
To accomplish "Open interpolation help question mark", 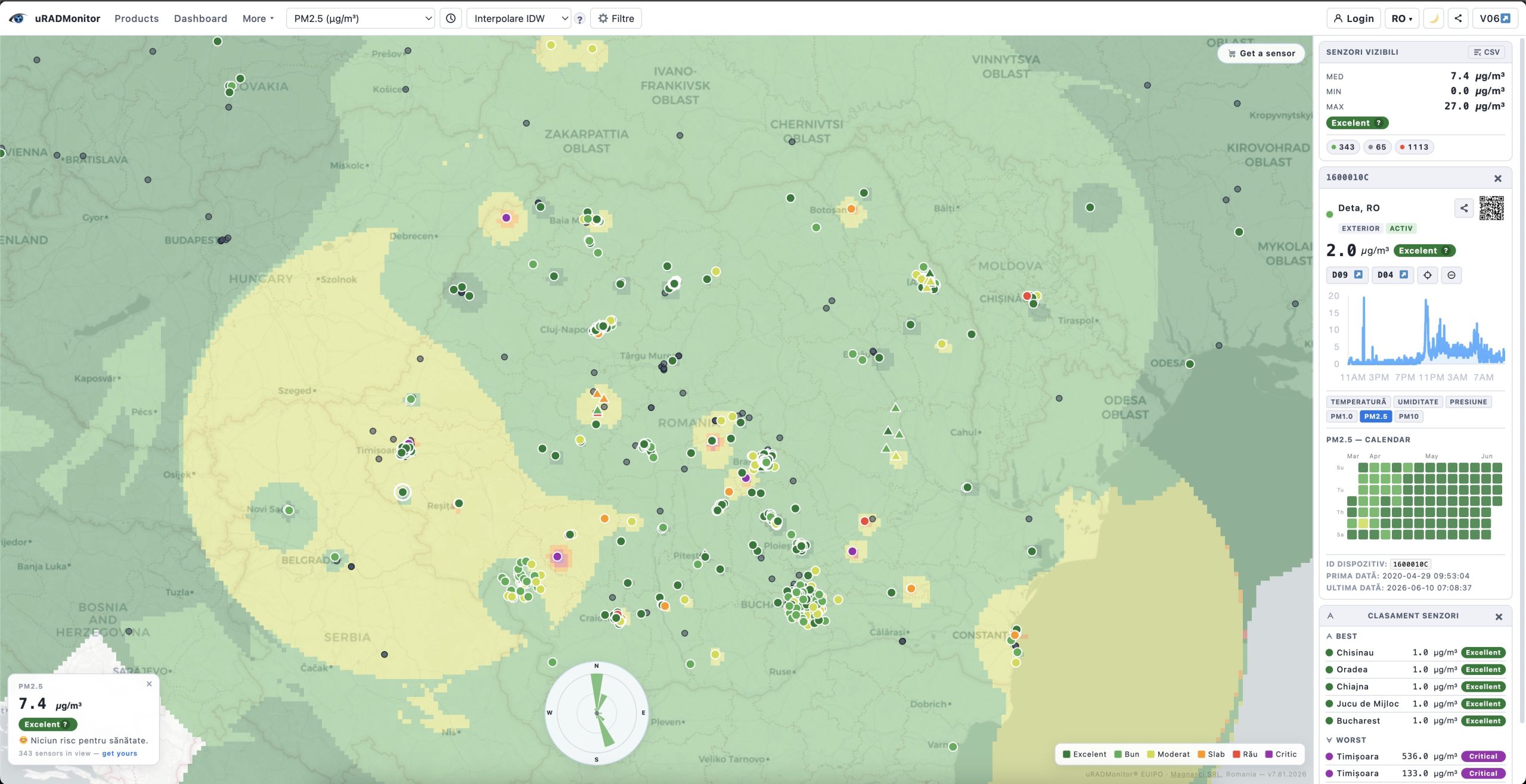I will 579,19.
